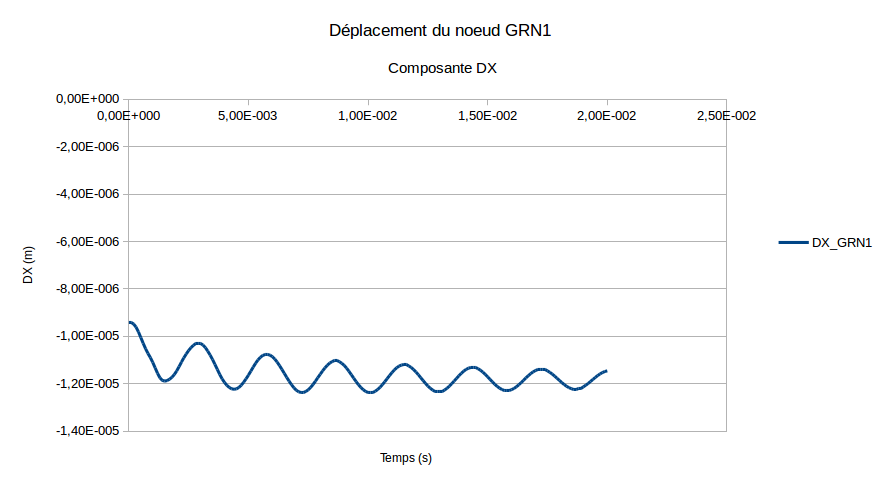Select the 1,00E-002 horizontal axis label
The width and height of the screenshot is (885, 485).
point(367,116)
